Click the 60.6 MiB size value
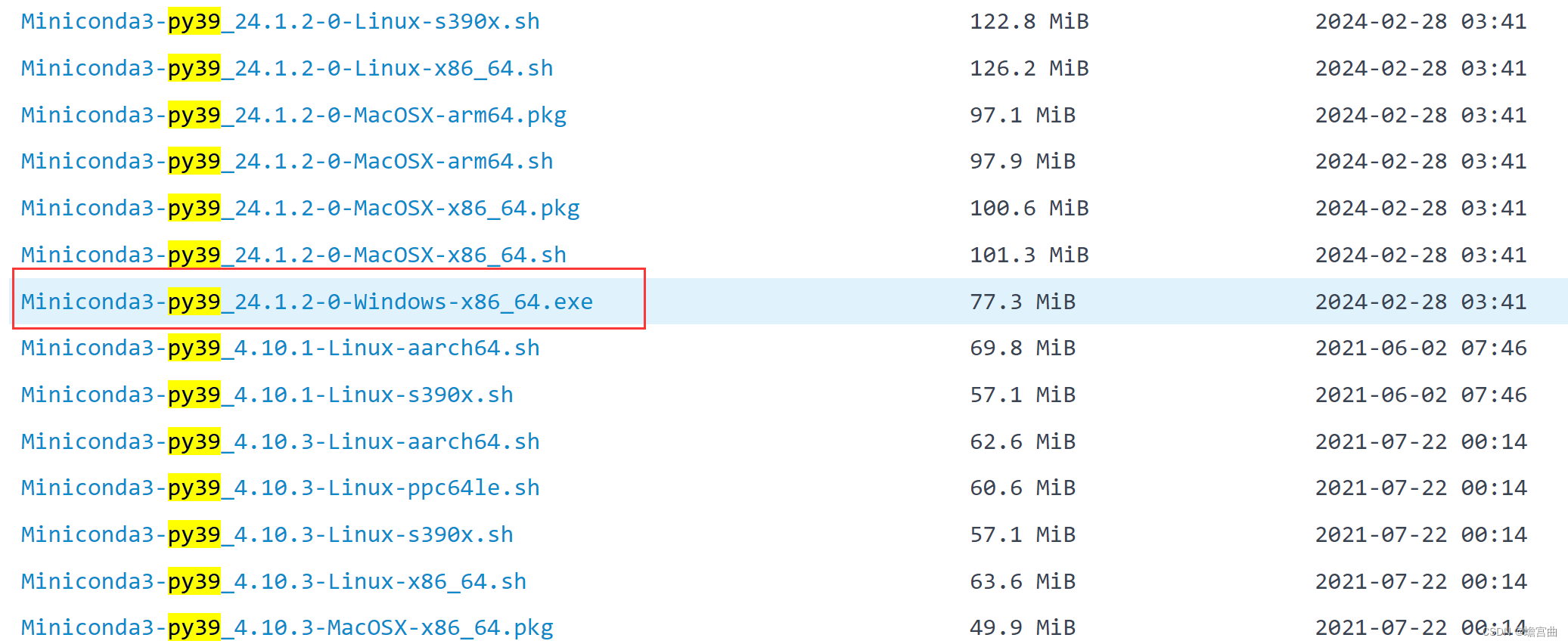 click(1023, 488)
